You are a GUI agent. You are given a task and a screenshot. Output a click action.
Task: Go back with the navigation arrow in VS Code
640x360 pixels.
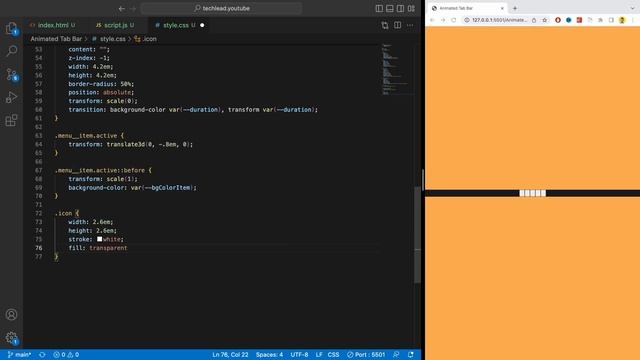tap(122, 8)
